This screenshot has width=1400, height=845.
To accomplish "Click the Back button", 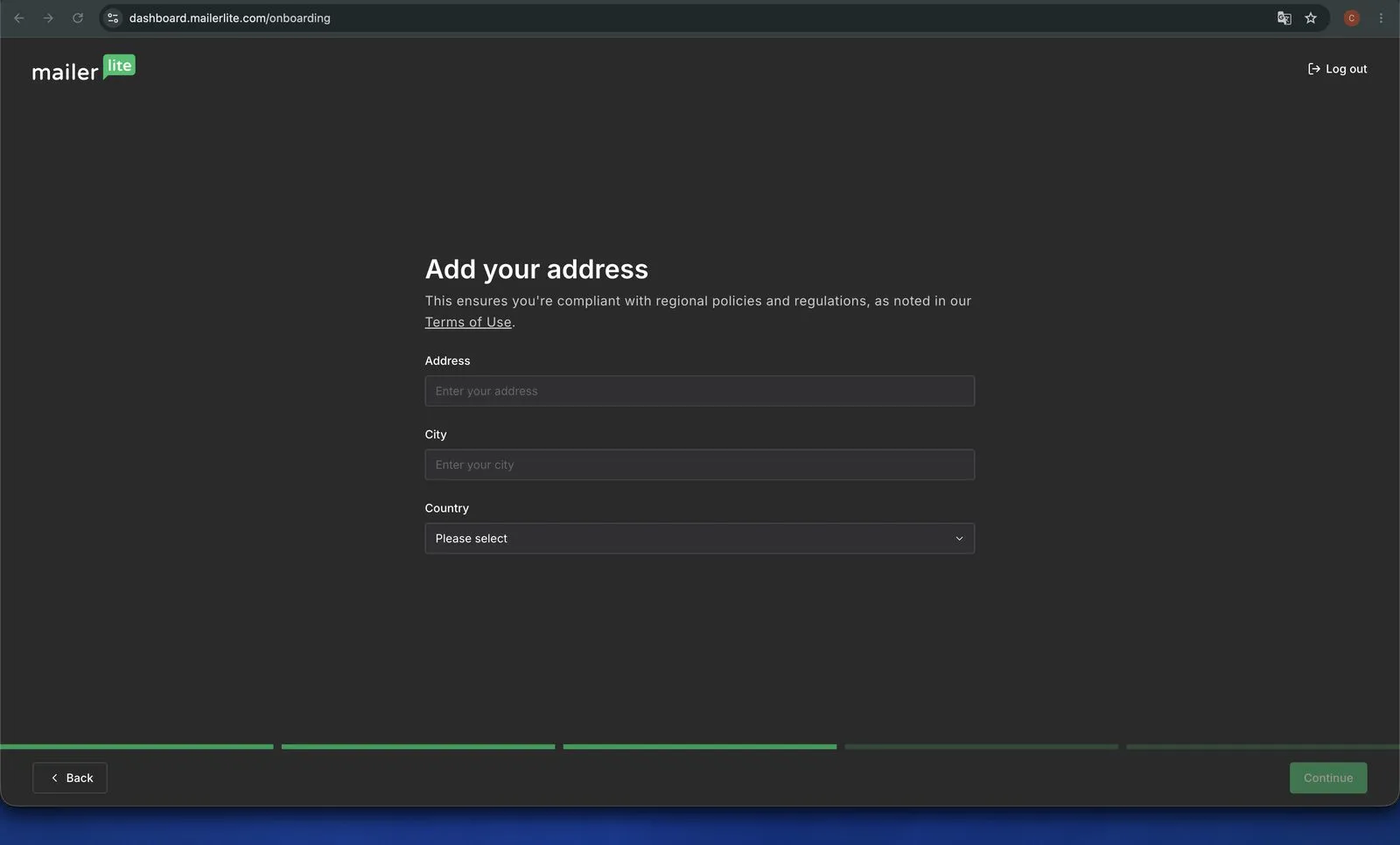I will (x=70, y=778).
